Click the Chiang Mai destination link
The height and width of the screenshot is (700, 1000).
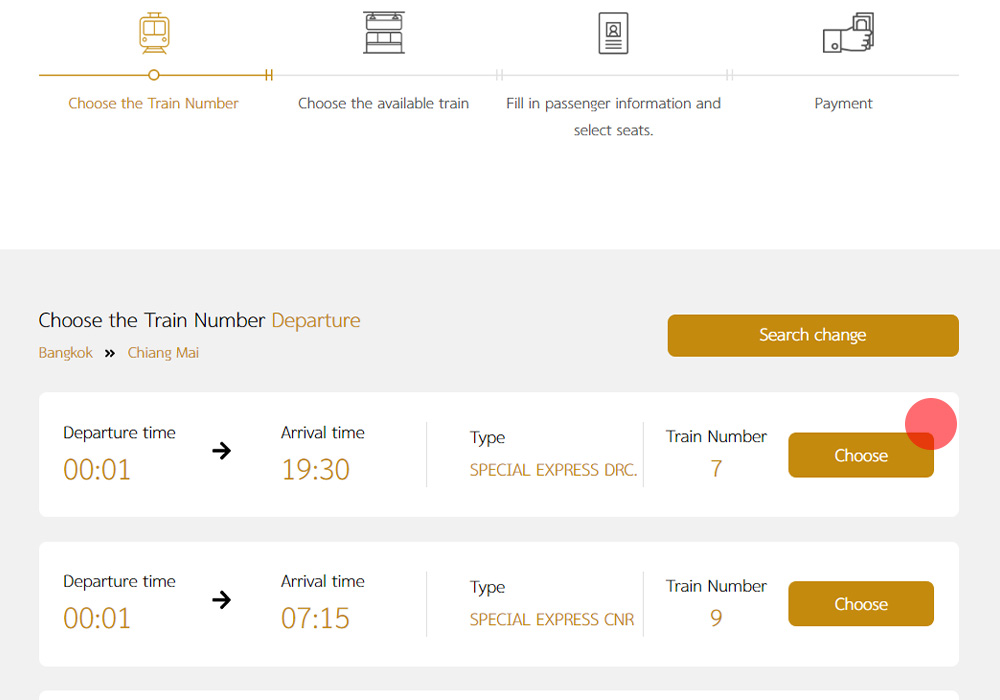pyautogui.click(x=163, y=353)
